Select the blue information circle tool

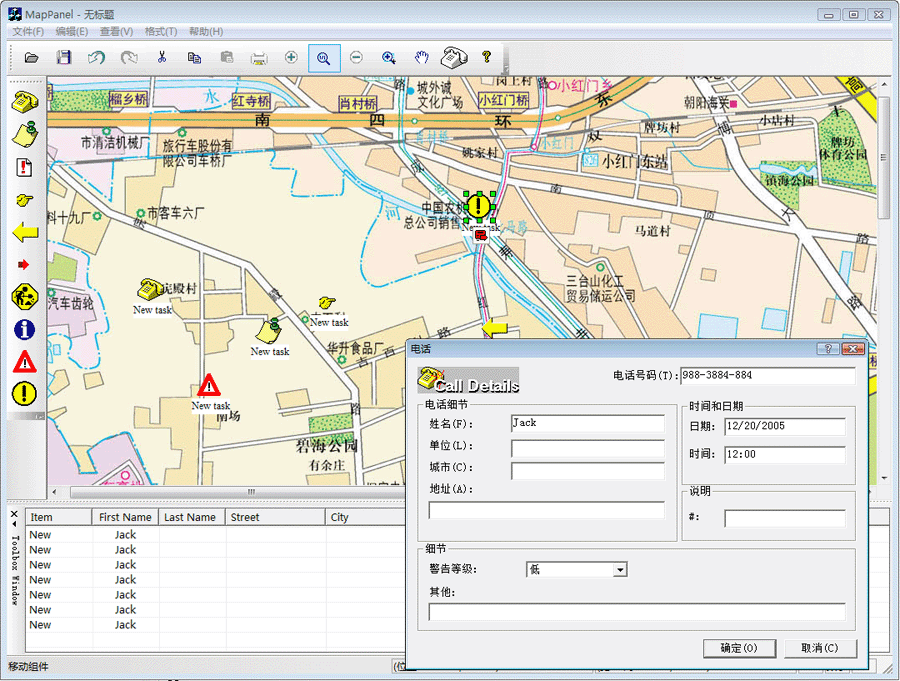tap(25, 329)
